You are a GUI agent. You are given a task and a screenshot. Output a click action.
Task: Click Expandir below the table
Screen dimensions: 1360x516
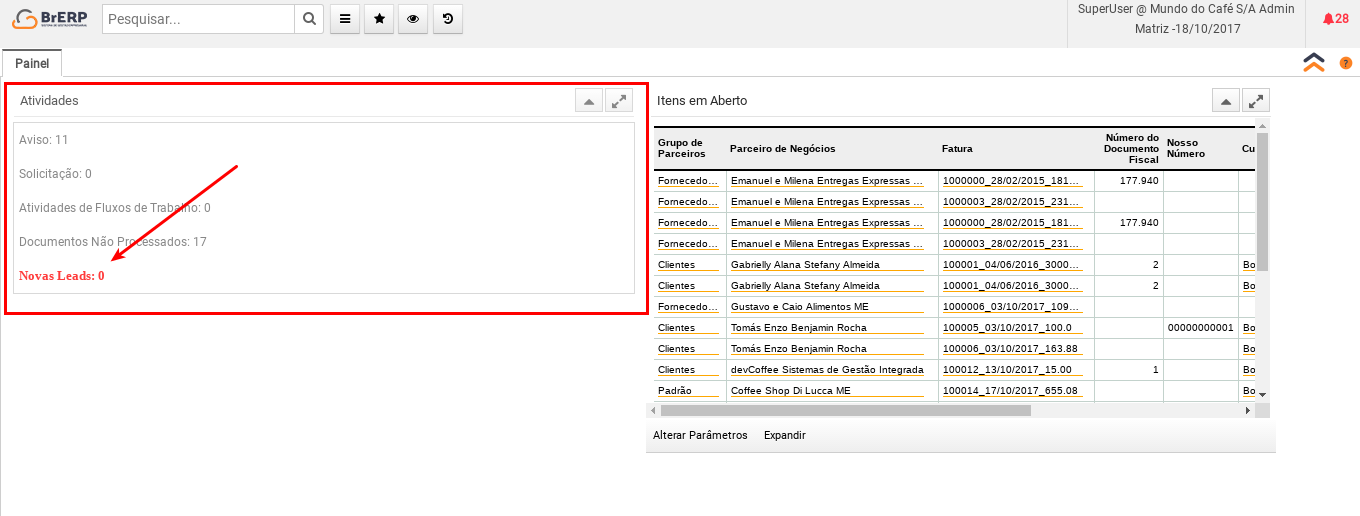click(x=784, y=436)
